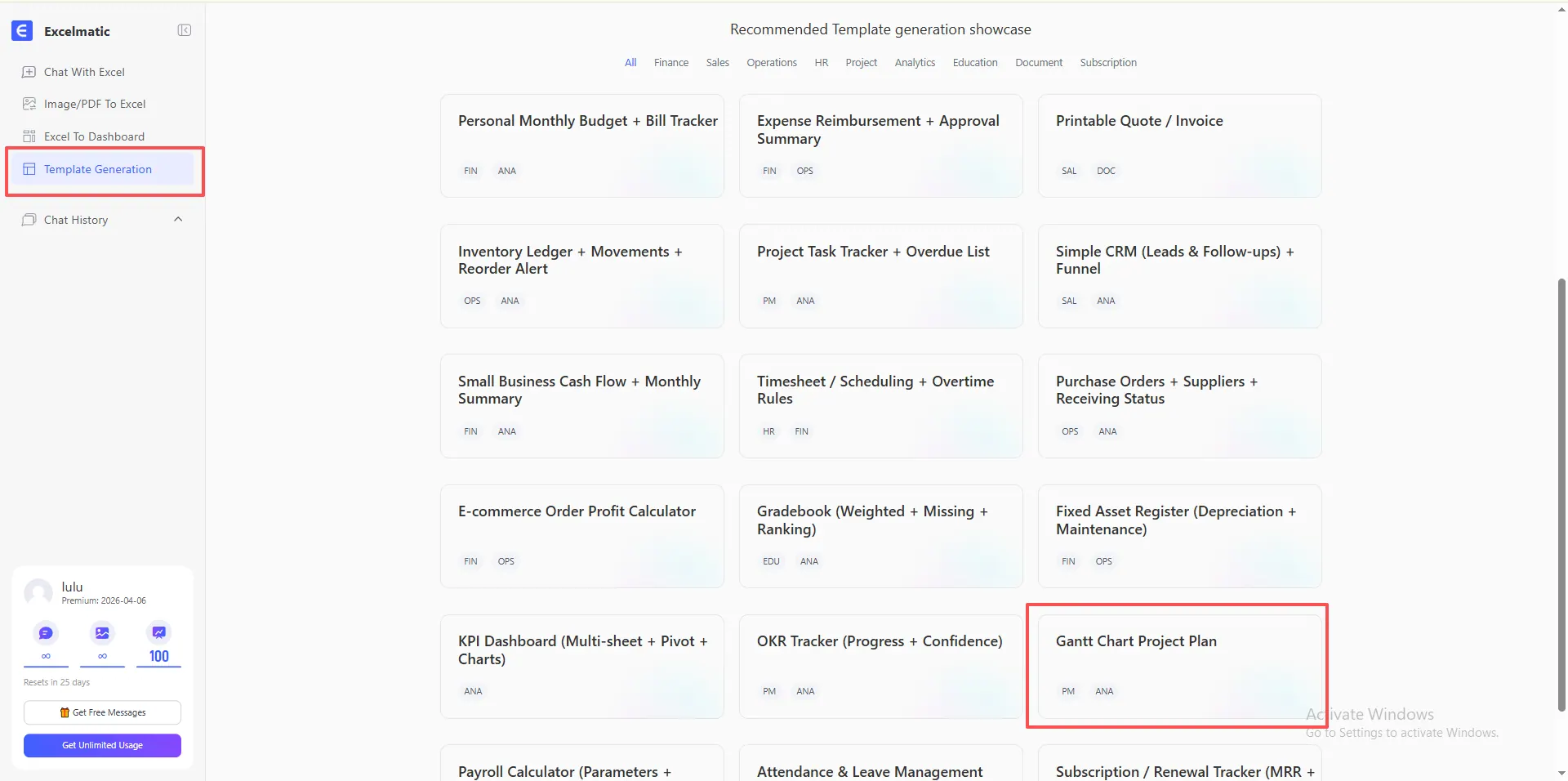The image size is (1568, 781).
Task: Open Inventory Ledger + Movements template
Action: tap(582, 276)
